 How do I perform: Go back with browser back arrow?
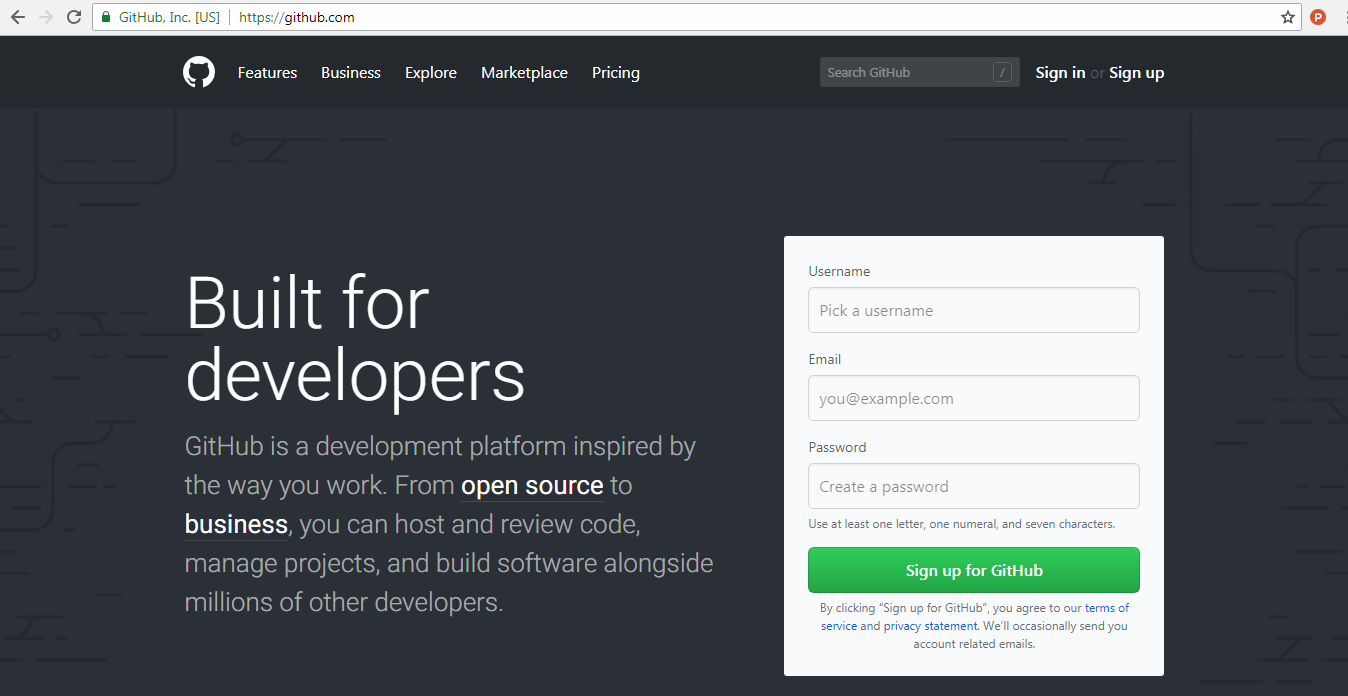coord(17,17)
